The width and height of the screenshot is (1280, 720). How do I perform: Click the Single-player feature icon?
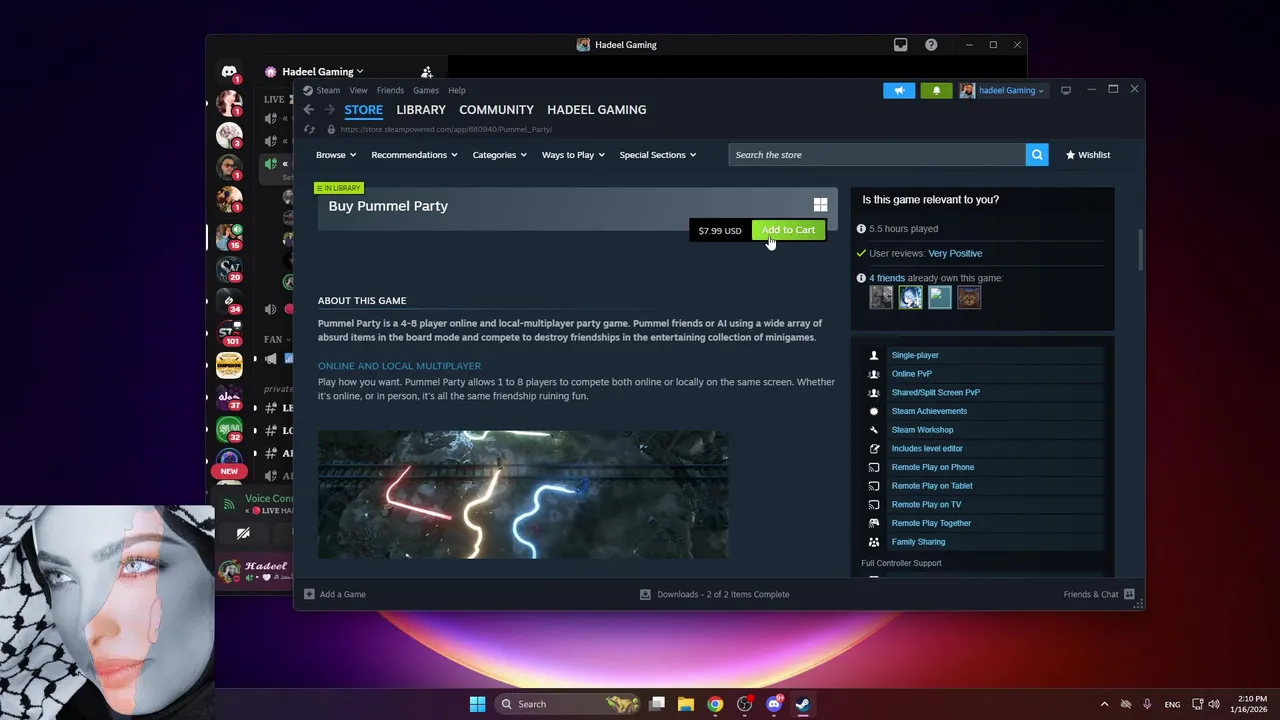[874, 355]
